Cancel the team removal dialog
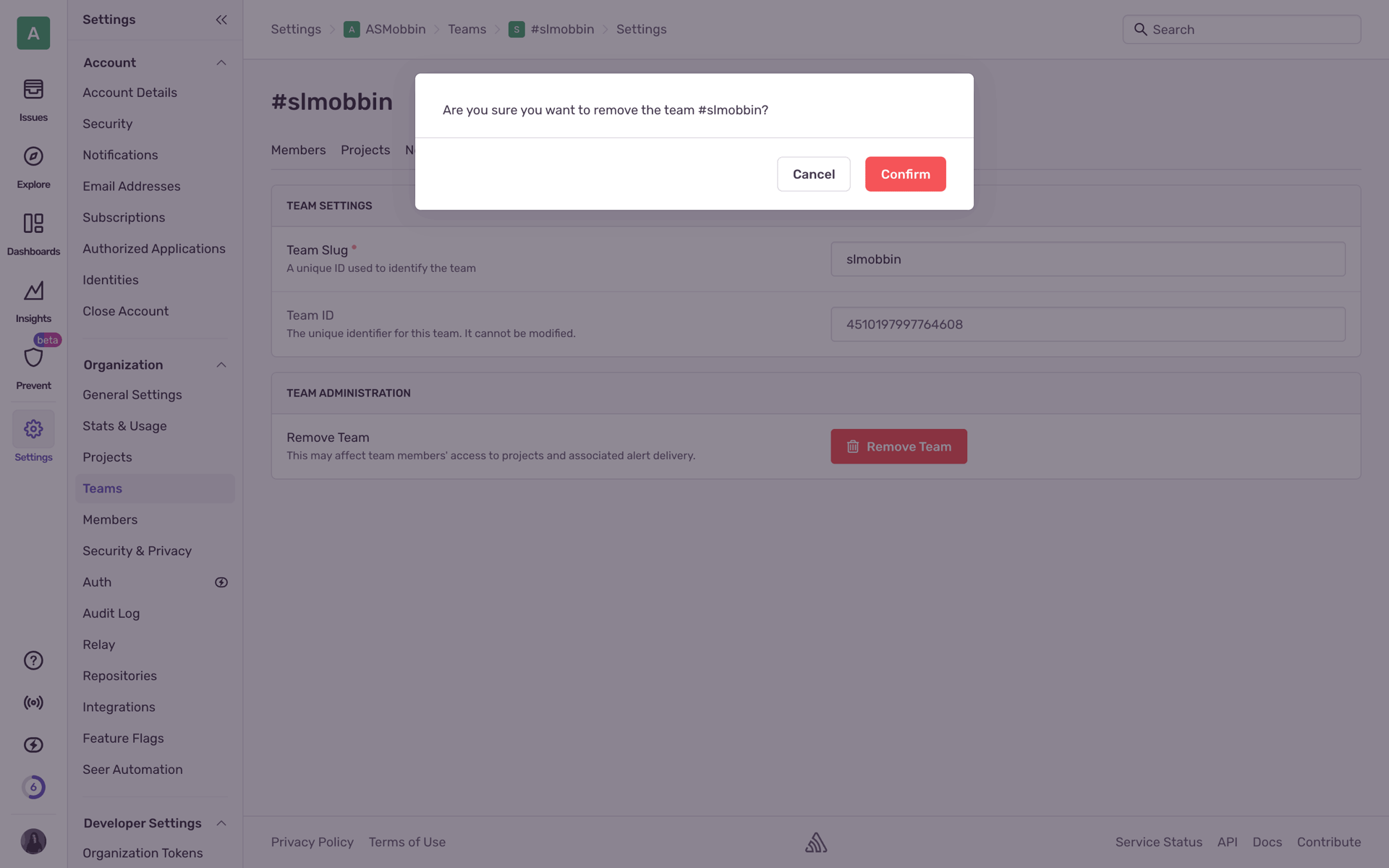Viewport: 1389px width, 868px height. (x=813, y=174)
